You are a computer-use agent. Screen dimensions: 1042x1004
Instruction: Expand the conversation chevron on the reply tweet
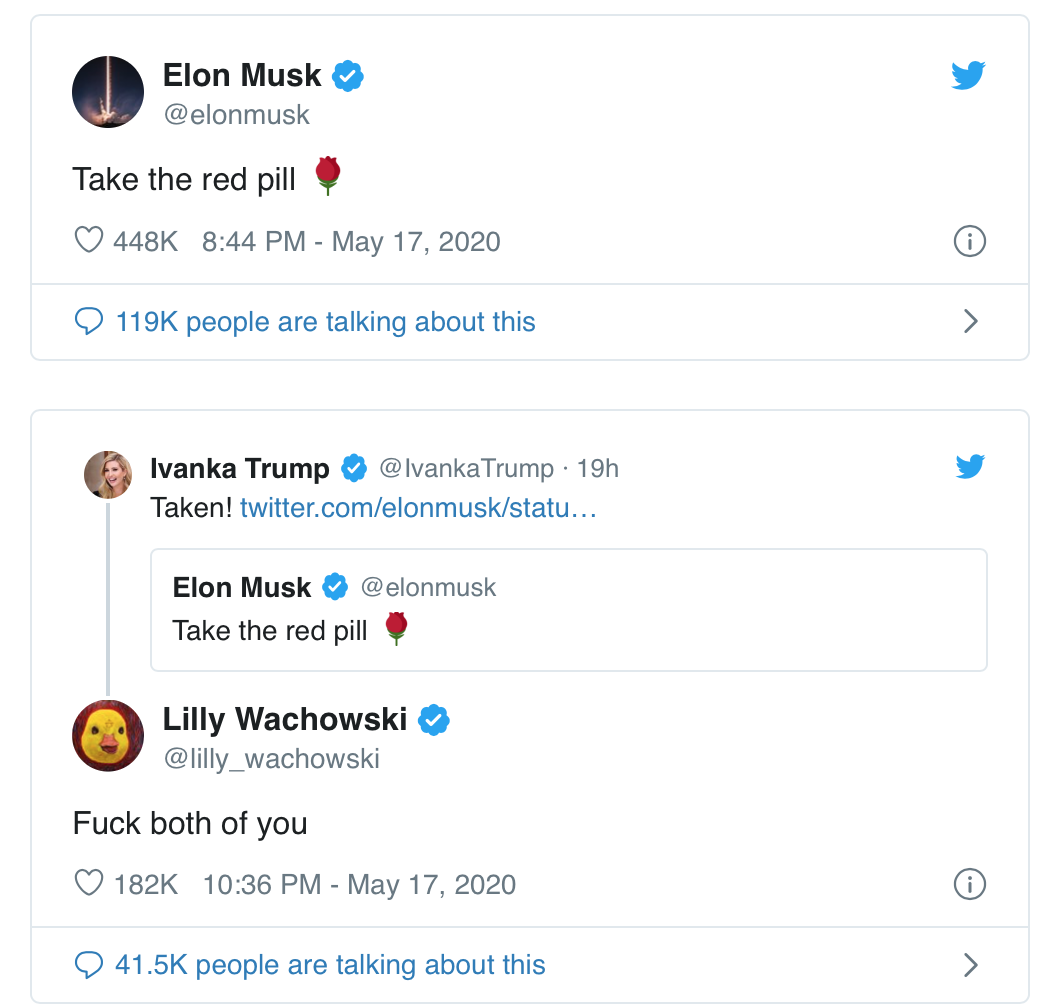969,964
